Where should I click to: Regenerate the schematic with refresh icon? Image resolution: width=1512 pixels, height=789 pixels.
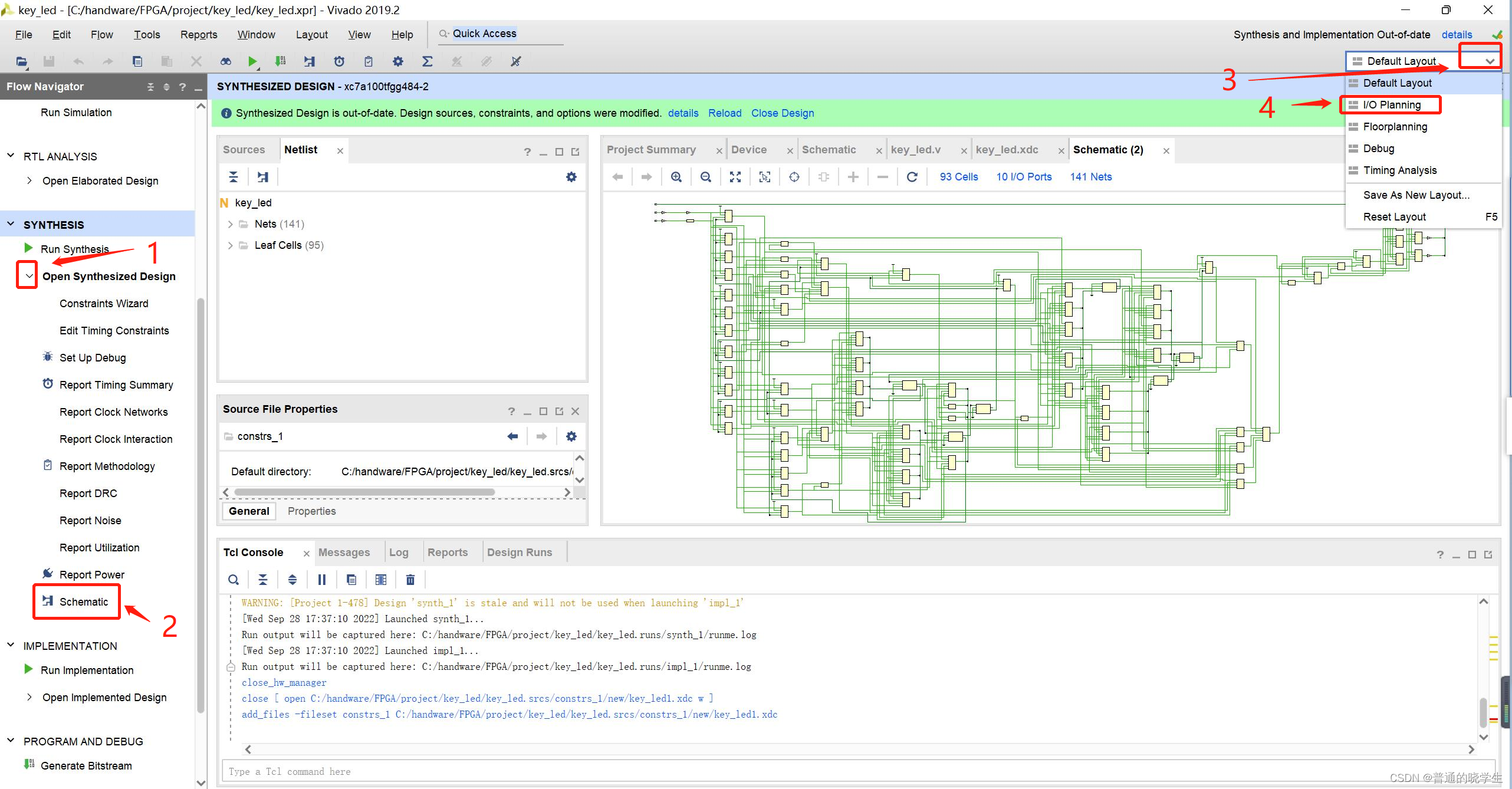tap(912, 177)
